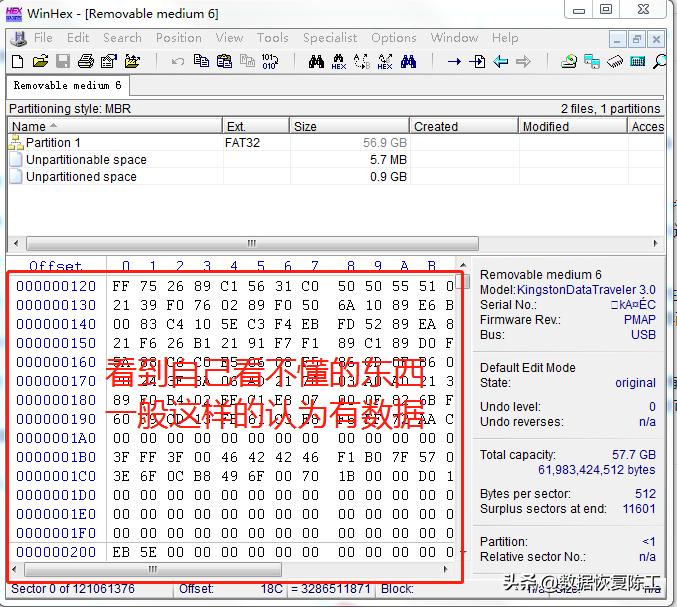Click the greyed-out write clipboard icon
Viewport: 677px width, 607px height.
pyautogui.click(x=247, y=61)
